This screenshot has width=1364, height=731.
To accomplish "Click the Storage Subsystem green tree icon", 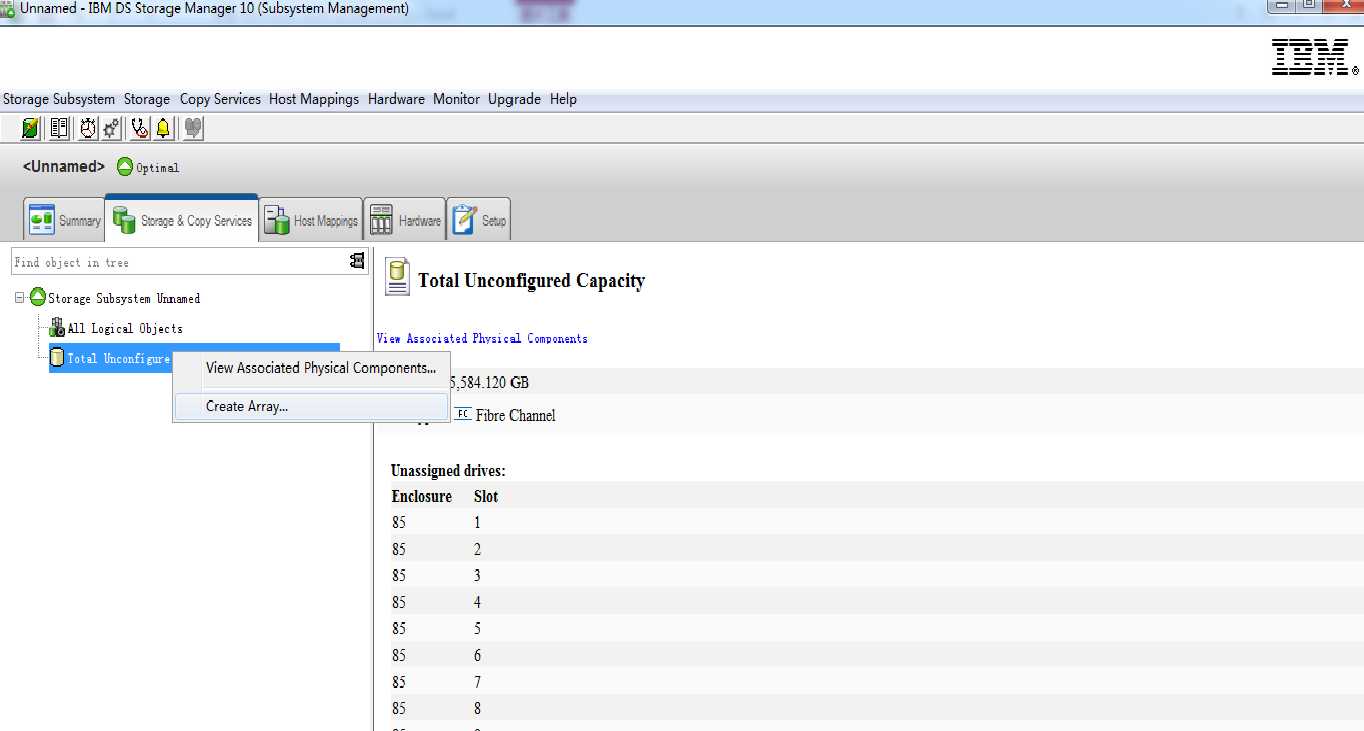I will (38, 297).
